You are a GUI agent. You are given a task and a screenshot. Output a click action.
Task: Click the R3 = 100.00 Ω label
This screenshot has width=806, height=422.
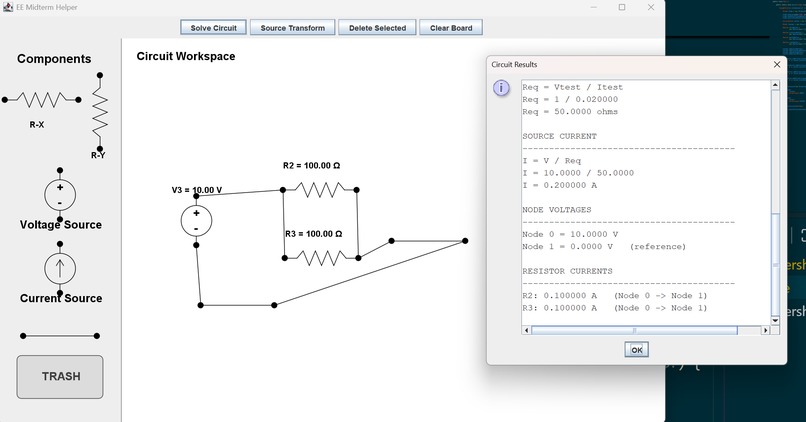point(314,234)
